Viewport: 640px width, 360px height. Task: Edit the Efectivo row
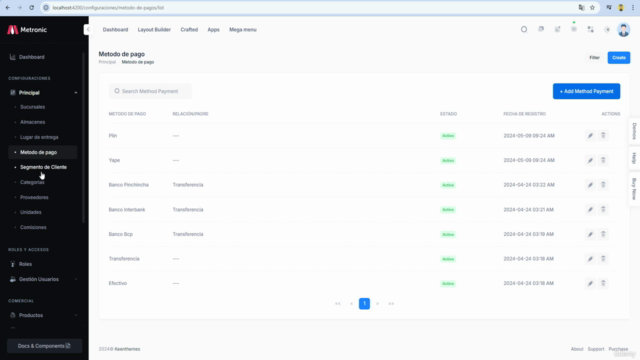point(590,283)
